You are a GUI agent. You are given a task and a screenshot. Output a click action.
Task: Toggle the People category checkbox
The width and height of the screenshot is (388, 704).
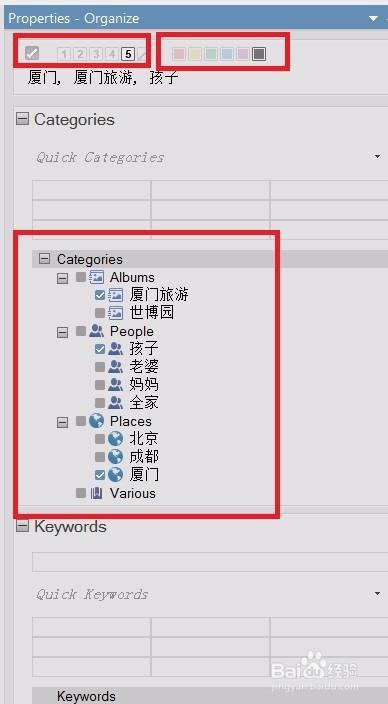pos(81,331)
